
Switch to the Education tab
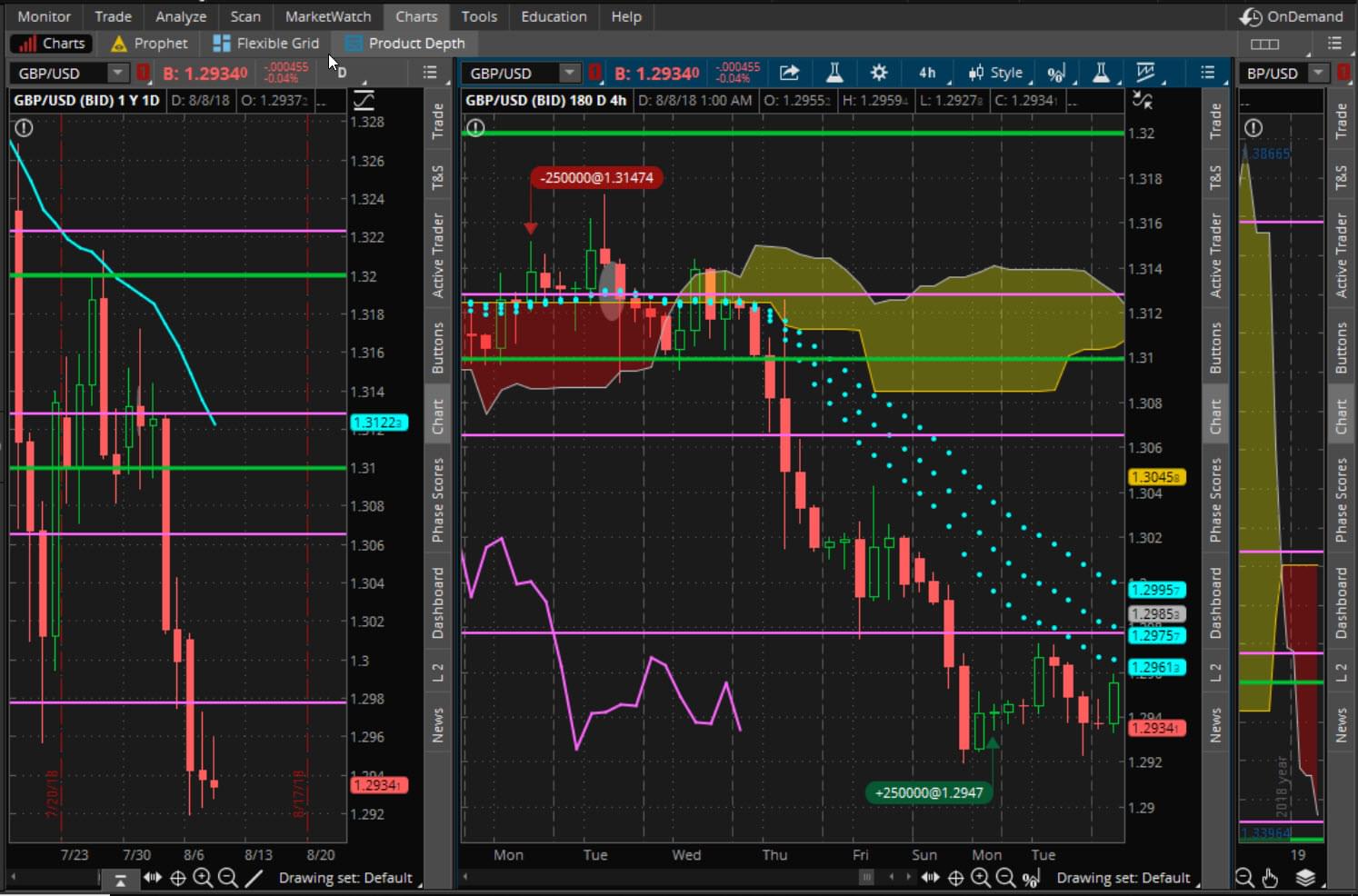coord(554,16)
